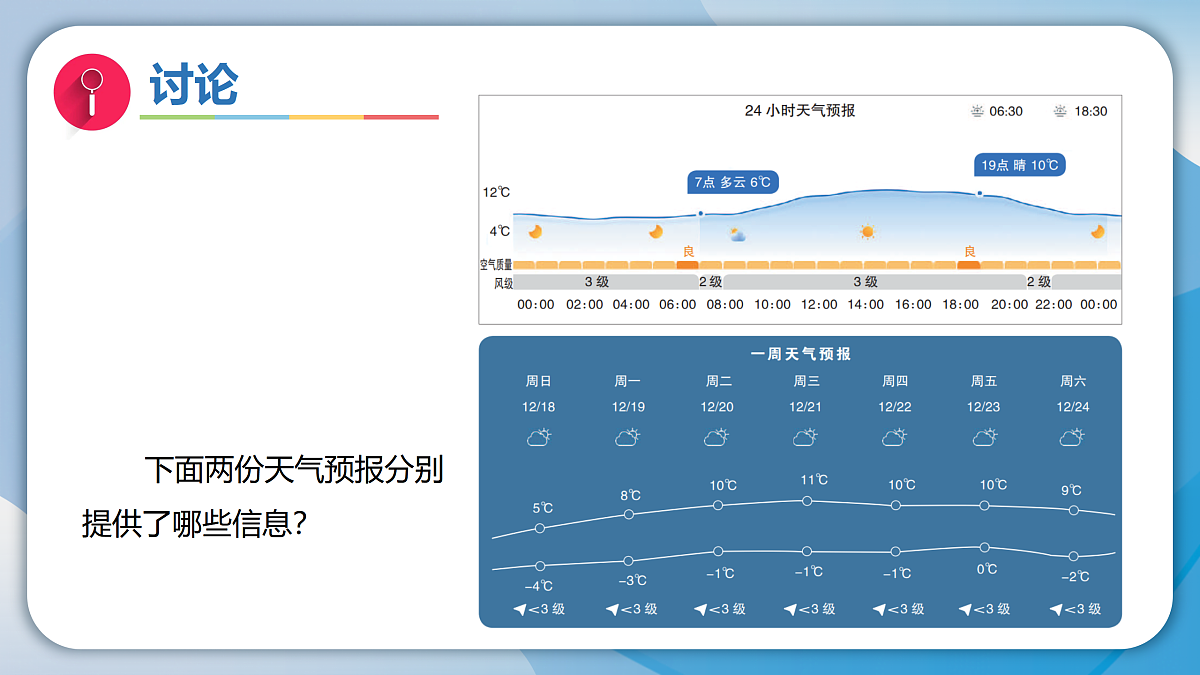This screenshot has height=675, width=1200.
Task: Click the weather icon under 周三 12/21
Action: pos(805,437)
